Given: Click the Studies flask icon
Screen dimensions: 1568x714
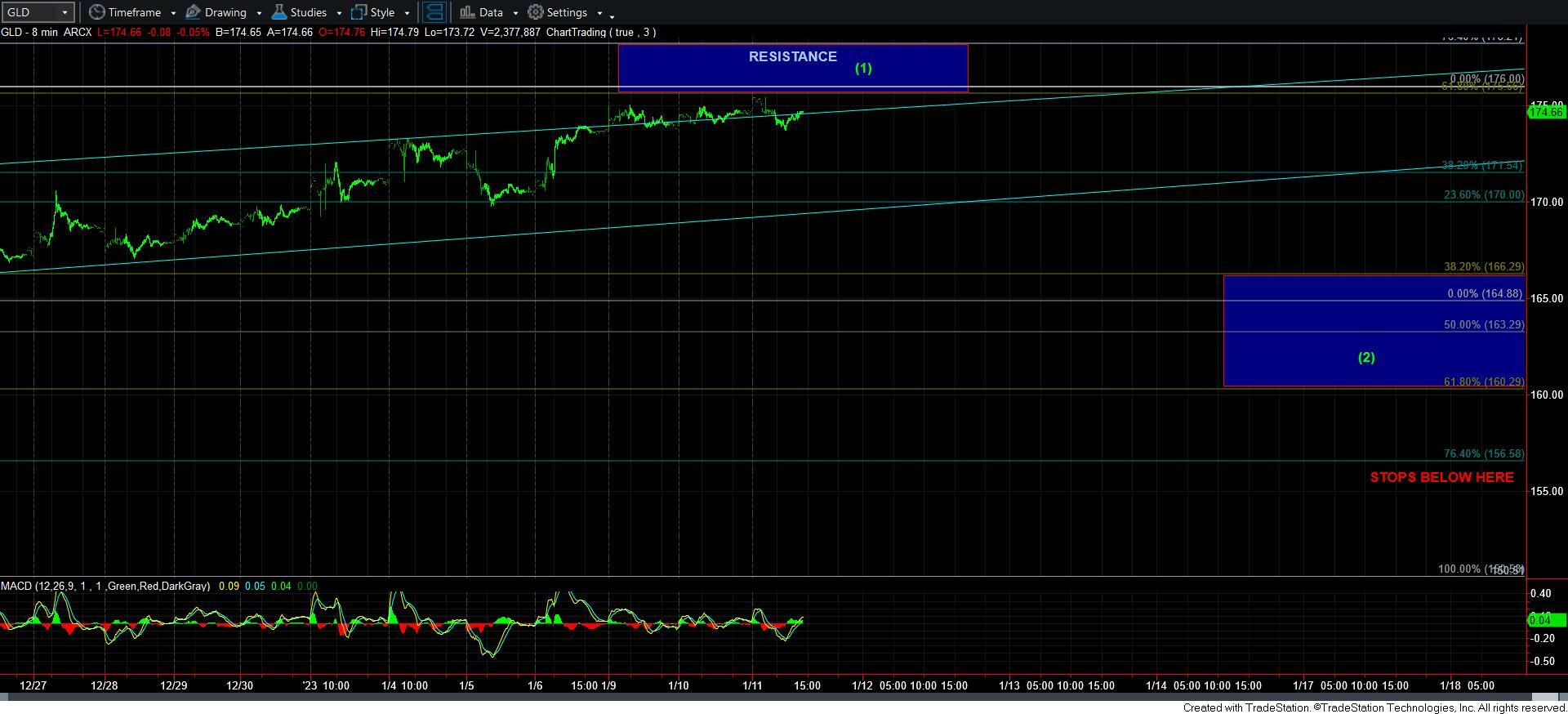Looking at the screenshot, I should [x=279, y=12].
